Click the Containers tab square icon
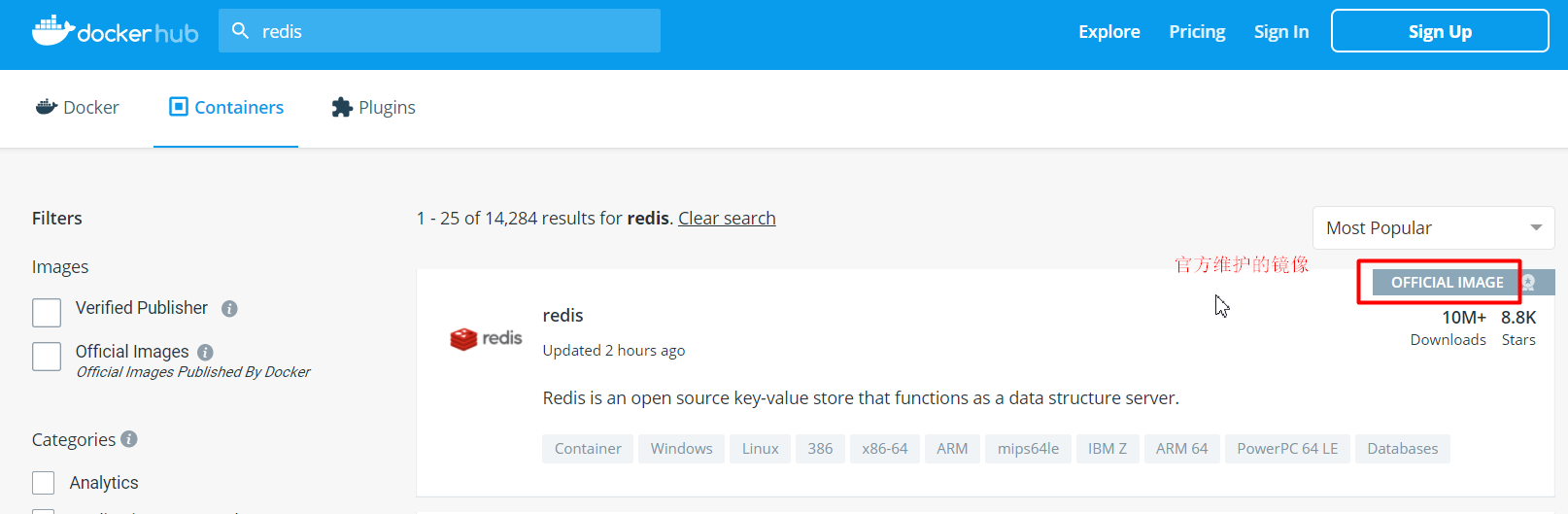 (179, 107)
